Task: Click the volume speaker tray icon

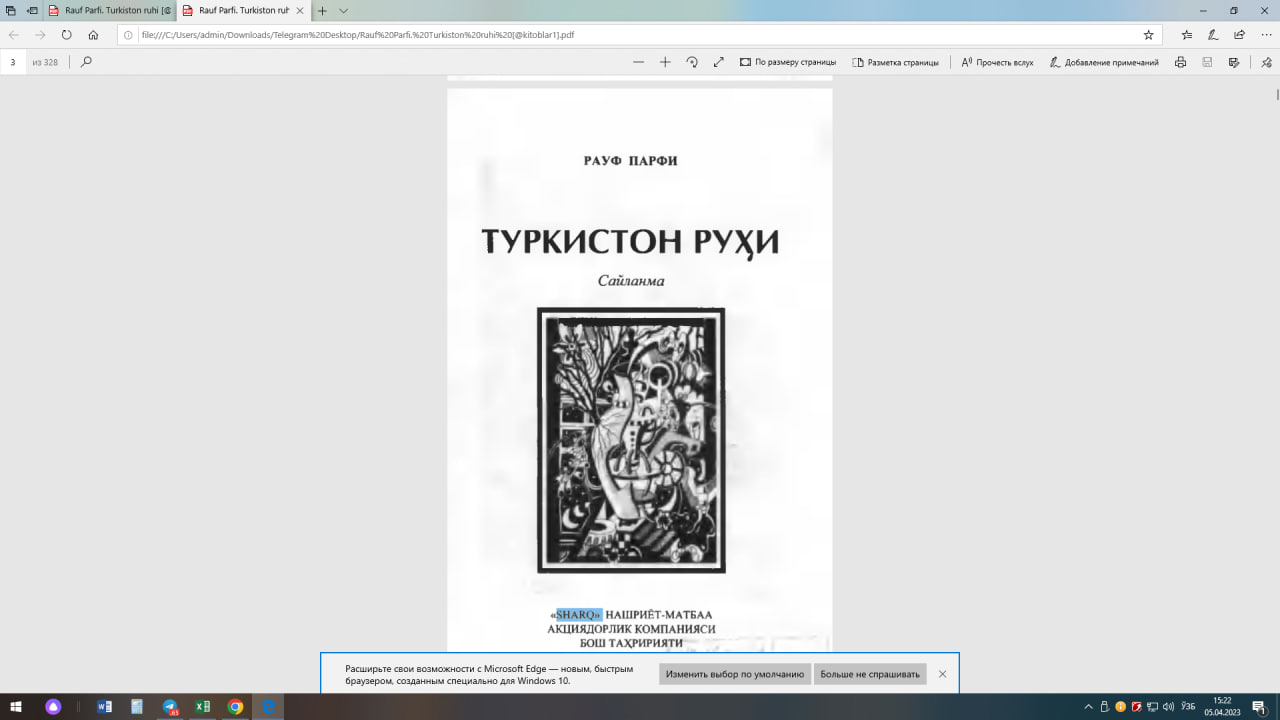Action: pyautogui.click(x=1169, y=707)
